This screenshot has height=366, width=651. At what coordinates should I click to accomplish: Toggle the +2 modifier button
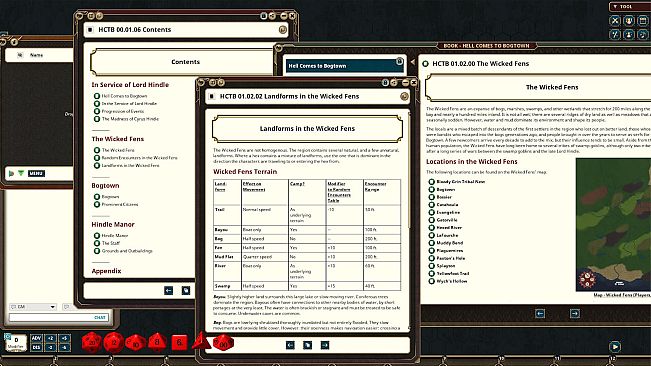pos(50,338)
